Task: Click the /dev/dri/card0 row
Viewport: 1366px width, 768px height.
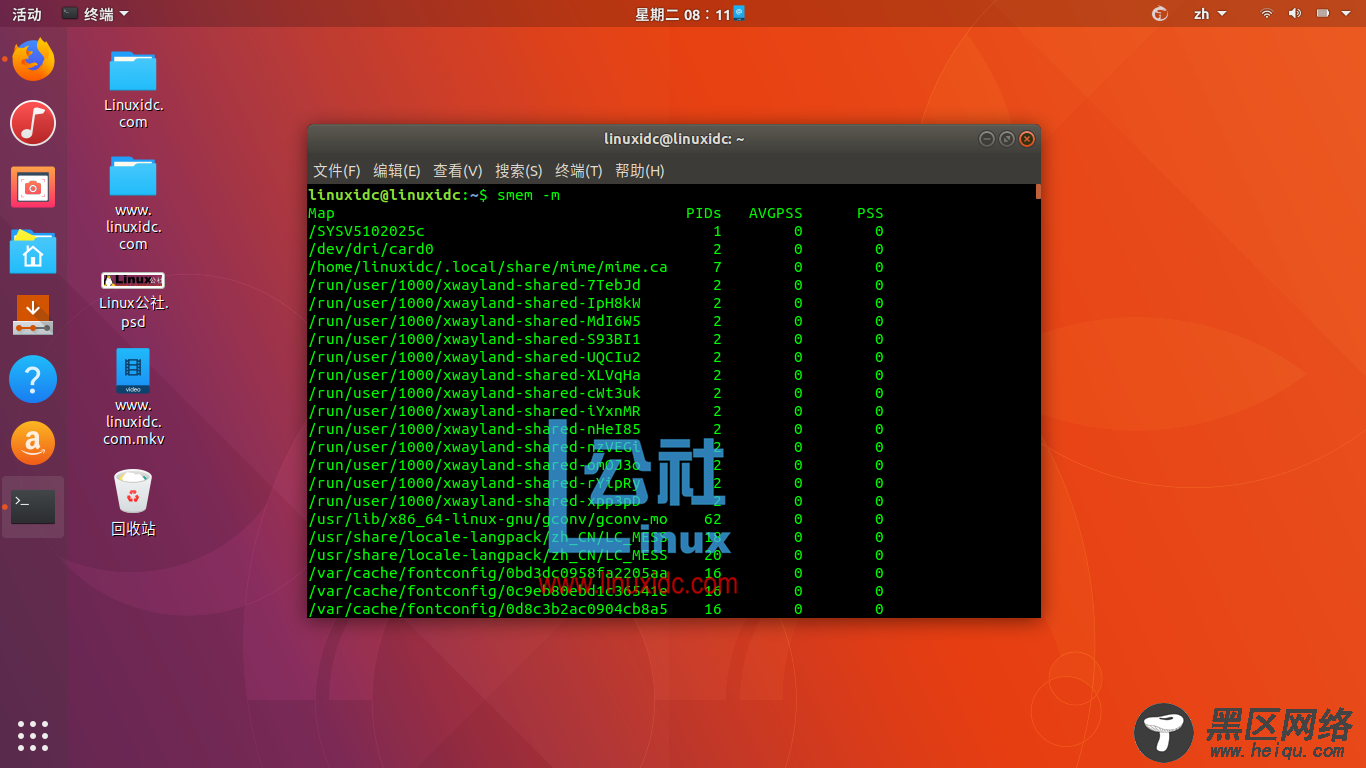Action: point(595,249)
